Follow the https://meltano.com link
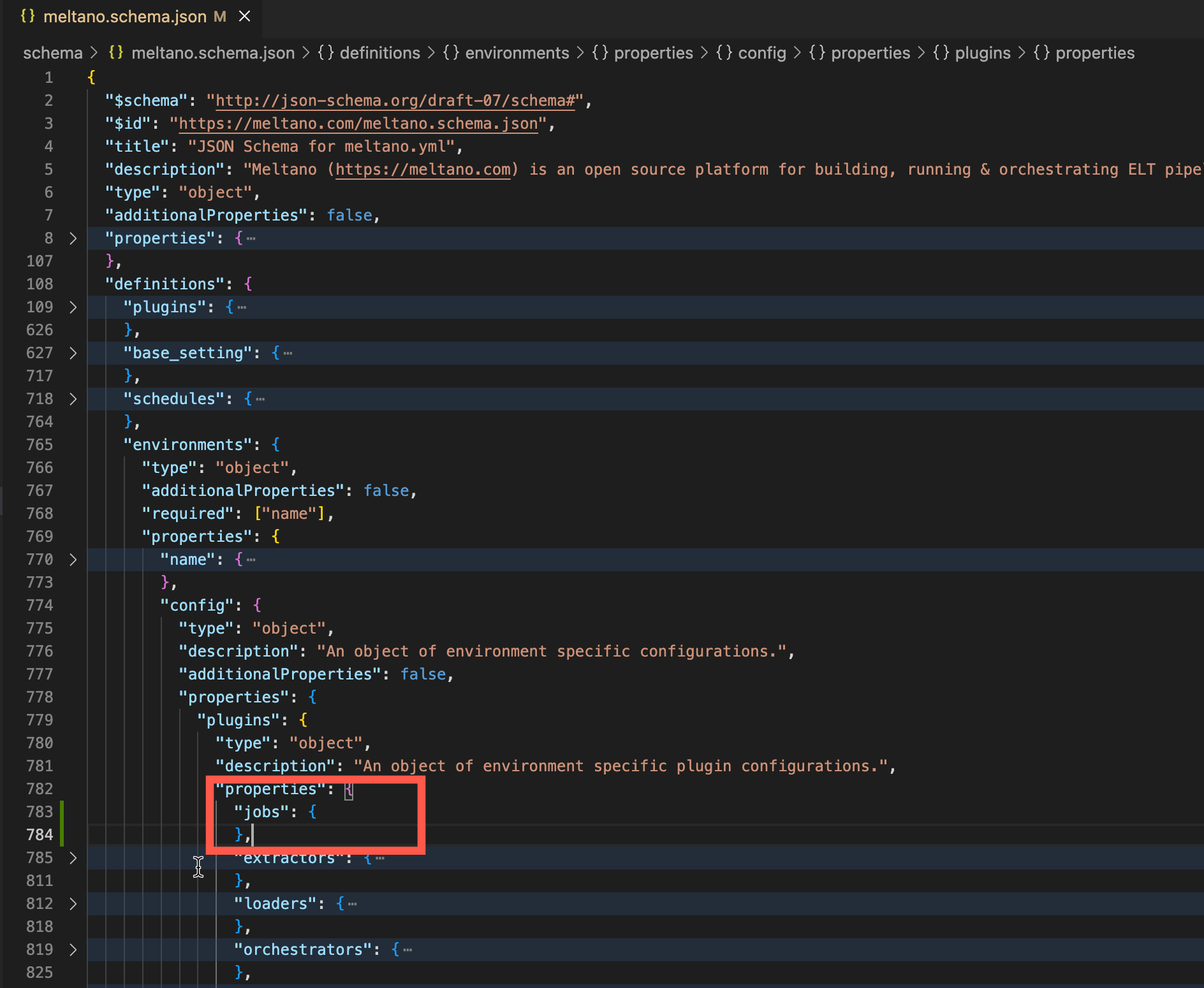Viewport: 1204px width, 988px height. pyautogui.click(x=422, y=169)
